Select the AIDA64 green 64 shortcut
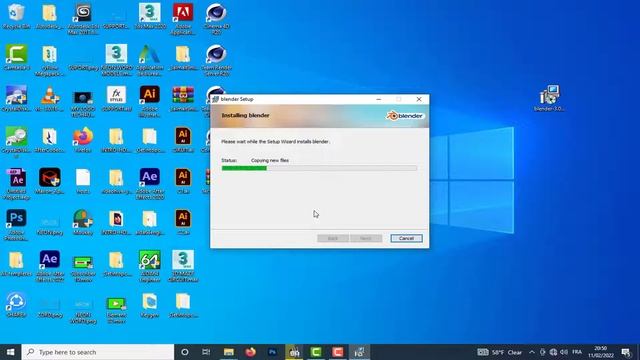The width and height of the screenshot is (640, 360). click(x=150, y=266)
